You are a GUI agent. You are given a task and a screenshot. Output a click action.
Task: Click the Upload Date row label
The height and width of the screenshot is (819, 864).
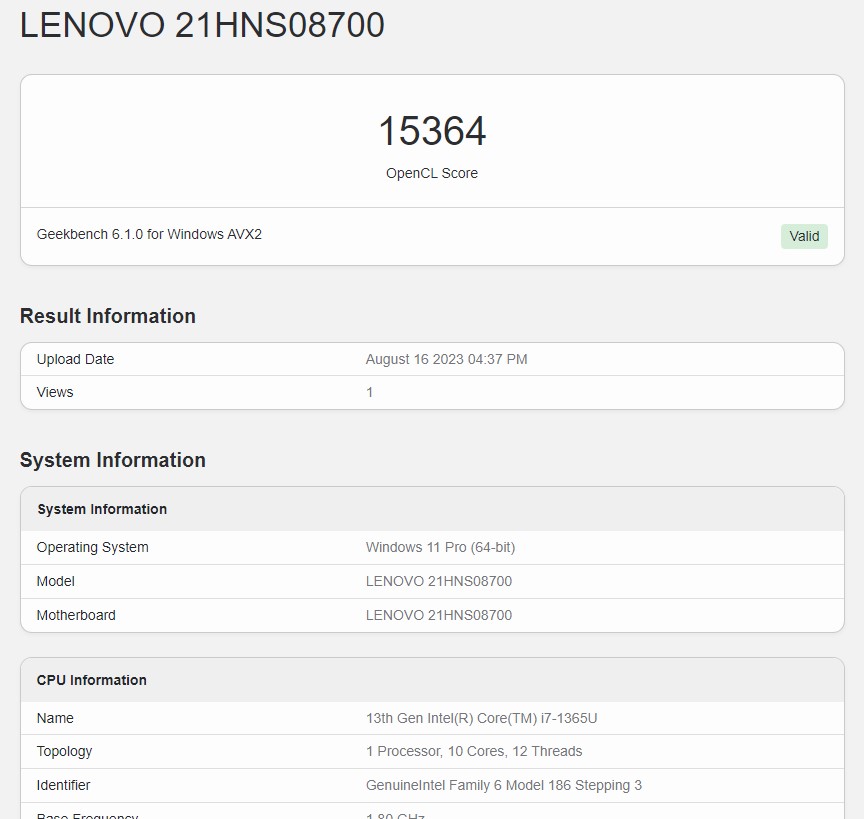(x=75, y=359)
